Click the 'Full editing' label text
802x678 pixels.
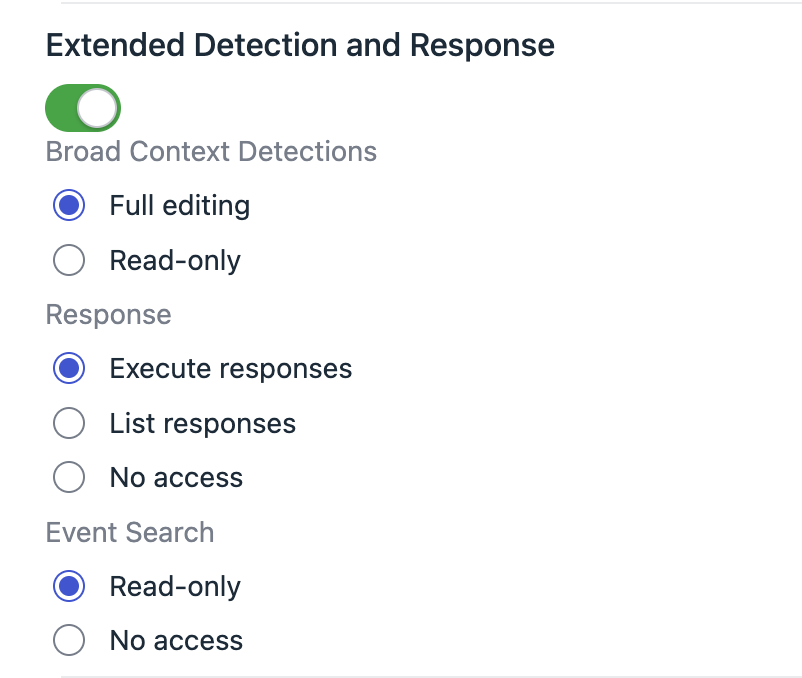pyautogui.click(x=180, y=206)
